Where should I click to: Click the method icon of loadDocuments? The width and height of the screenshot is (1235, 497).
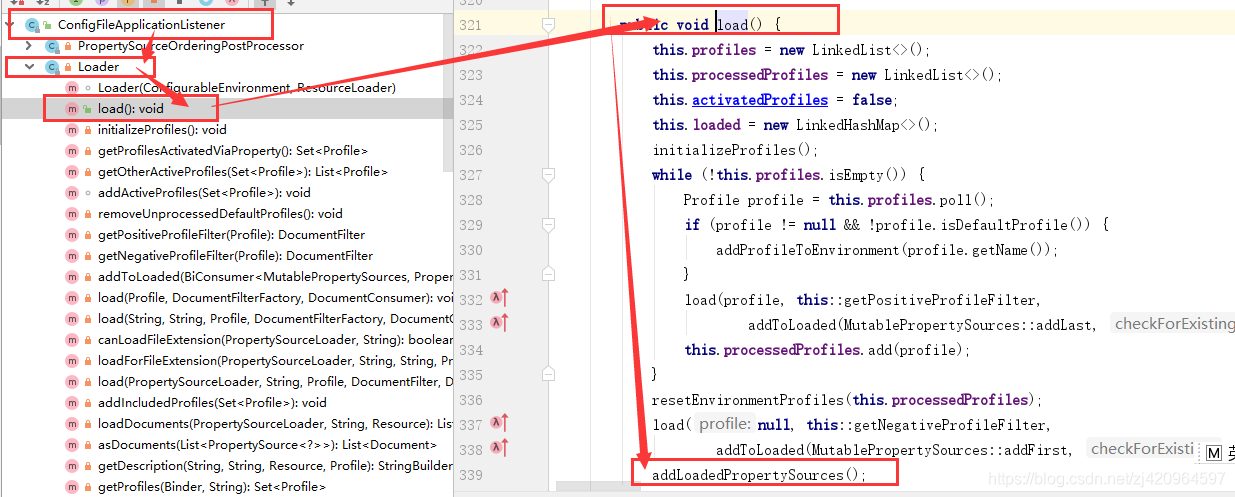click(72, 423)
